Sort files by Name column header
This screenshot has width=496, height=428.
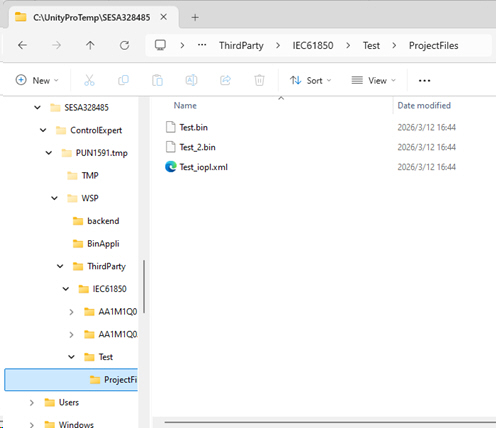[185, 106]
